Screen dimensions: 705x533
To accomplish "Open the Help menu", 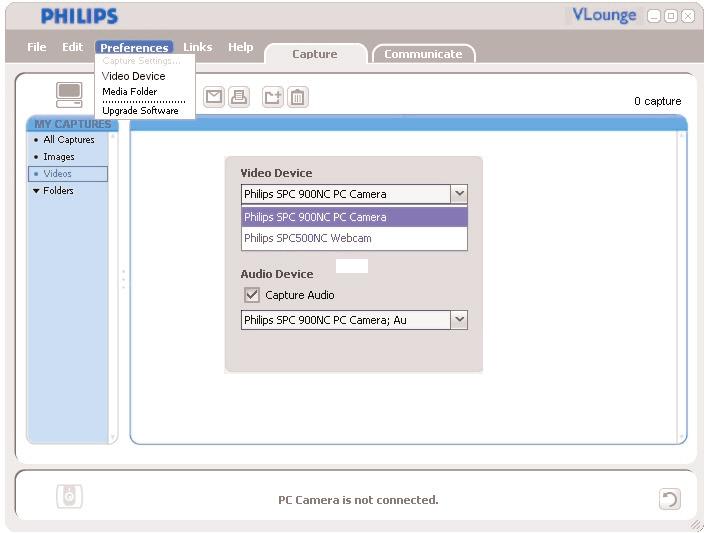I will [241, 47].
